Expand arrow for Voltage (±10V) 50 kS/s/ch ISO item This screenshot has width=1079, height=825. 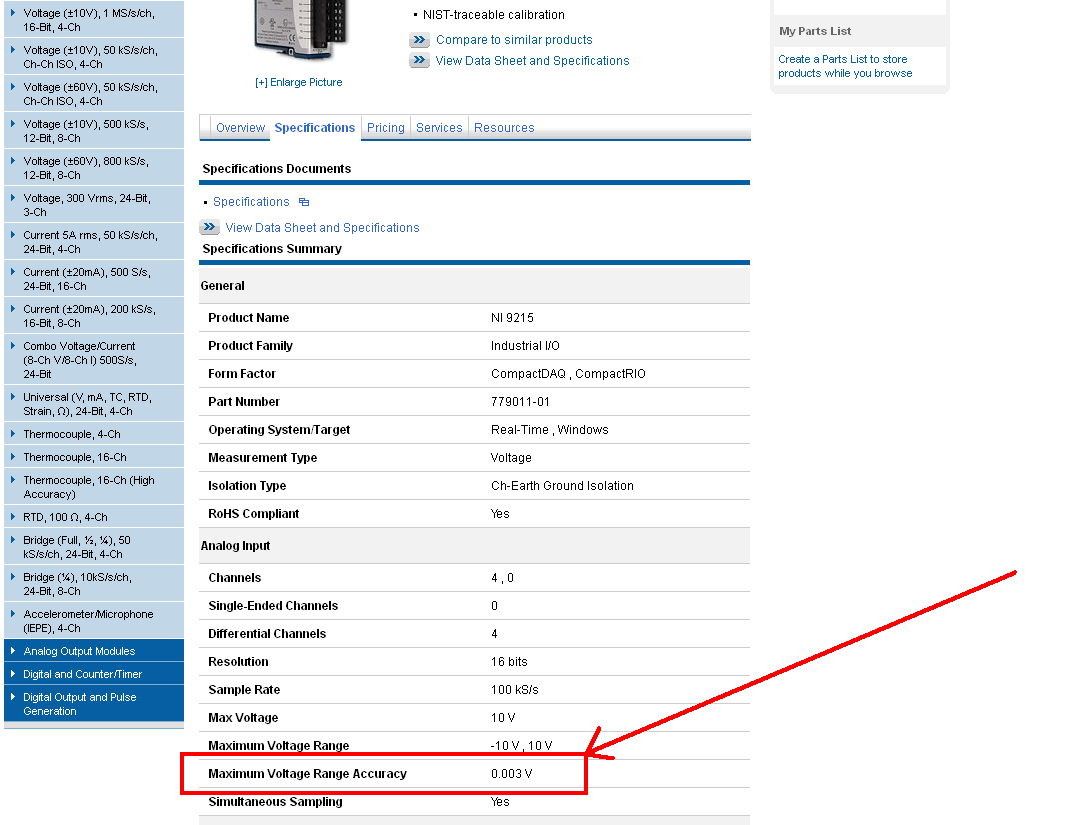(12, 50)
